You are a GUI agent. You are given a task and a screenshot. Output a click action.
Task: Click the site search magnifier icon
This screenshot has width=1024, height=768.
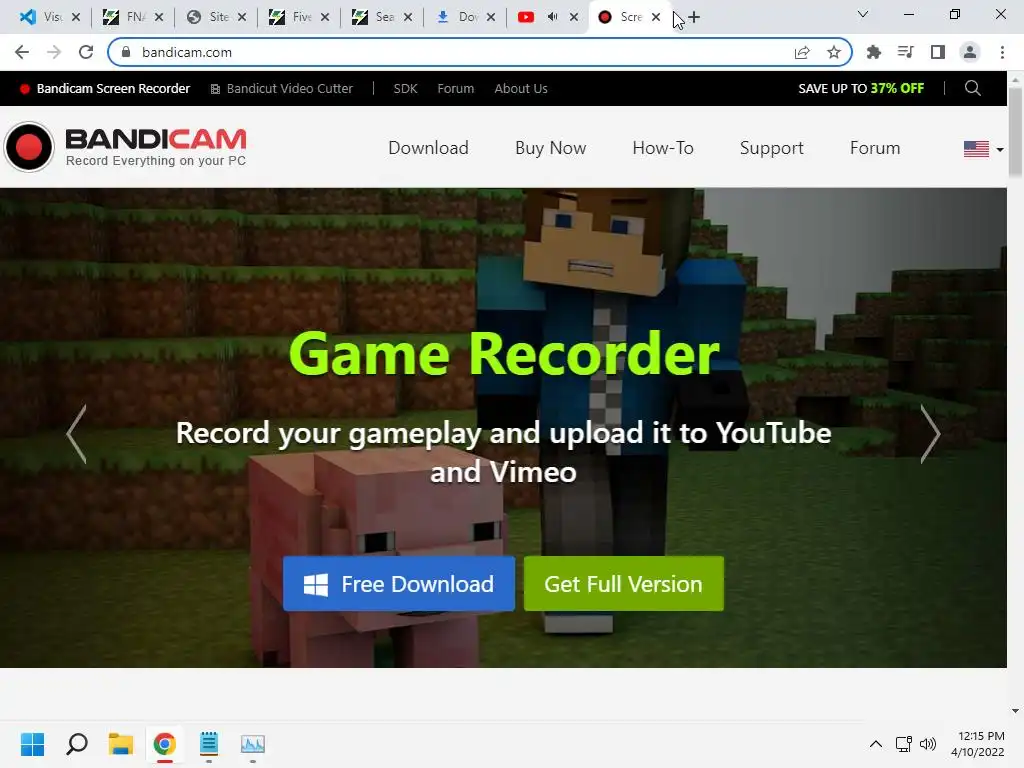coord(972,88)
